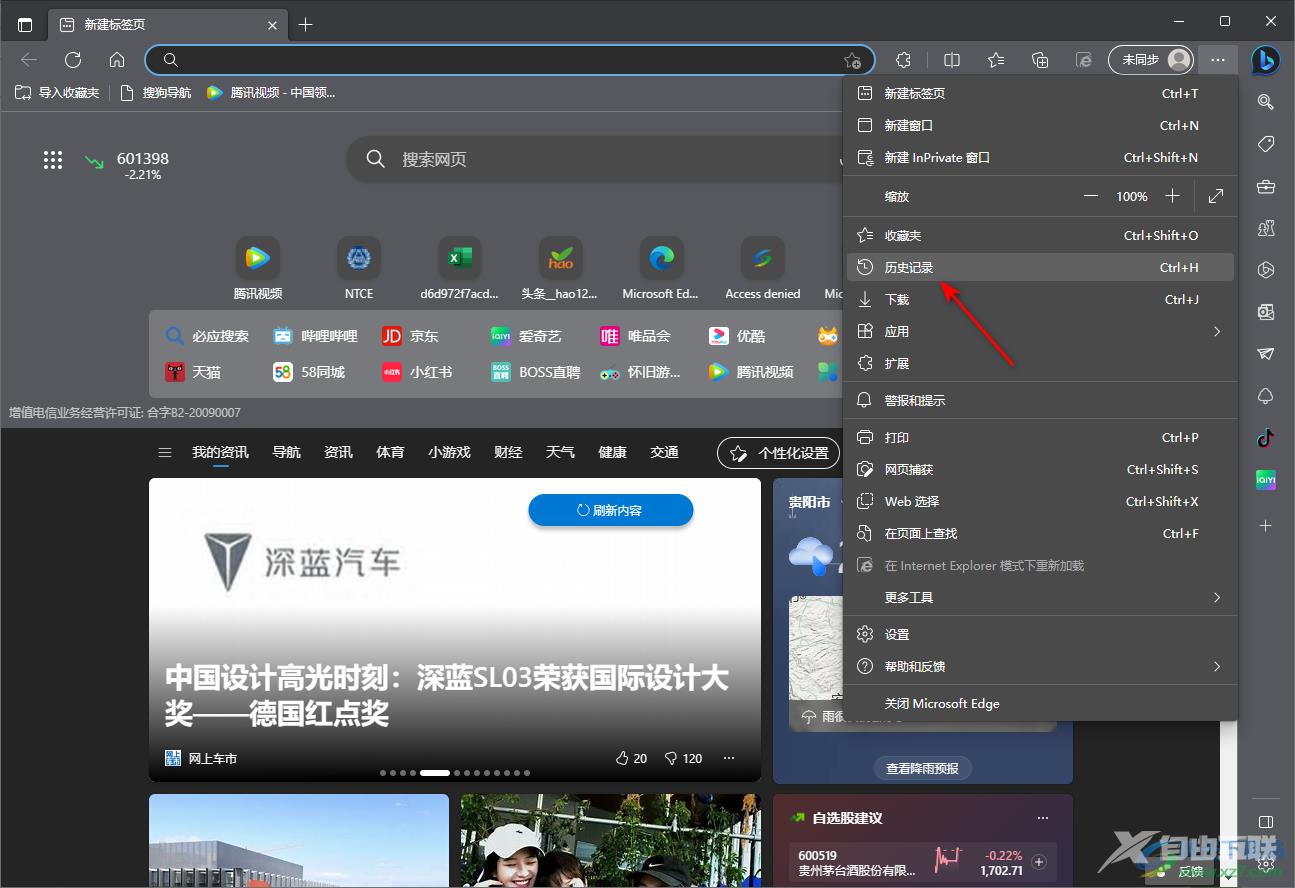The height and width of the screenshot is (888, 1295).
Task: Select 新建窗口 menu entry
Action: [x=1041, y=125]
